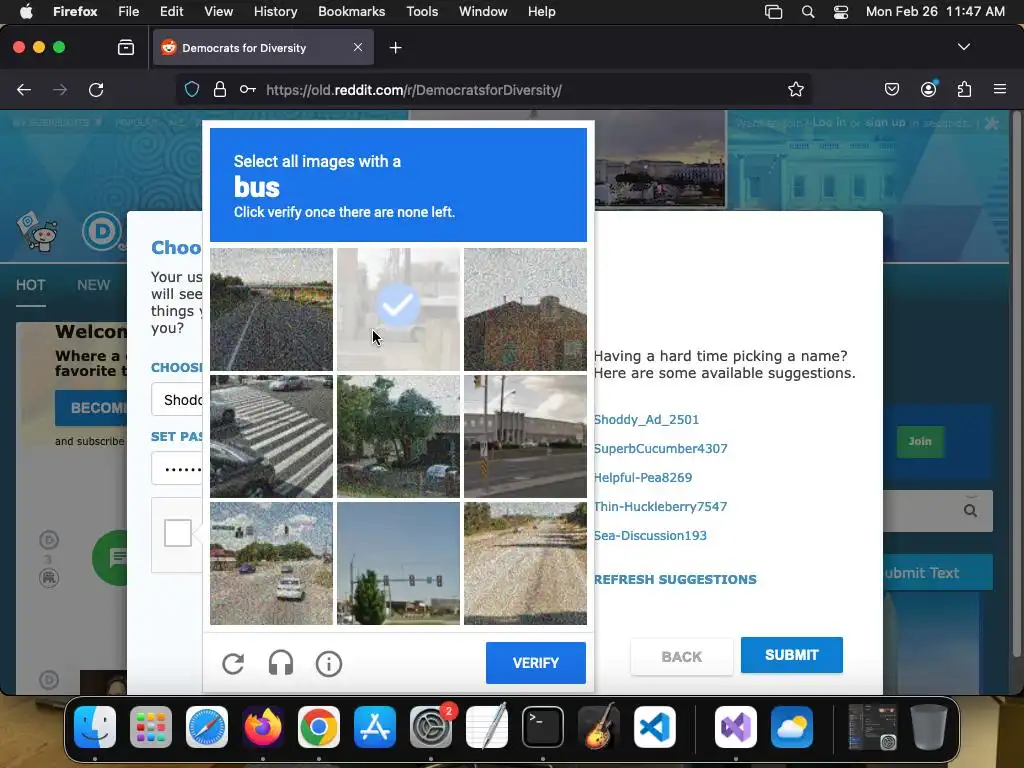
Task: Choose suggested username Sea-Discussion193
Action: tap(650, 536)
